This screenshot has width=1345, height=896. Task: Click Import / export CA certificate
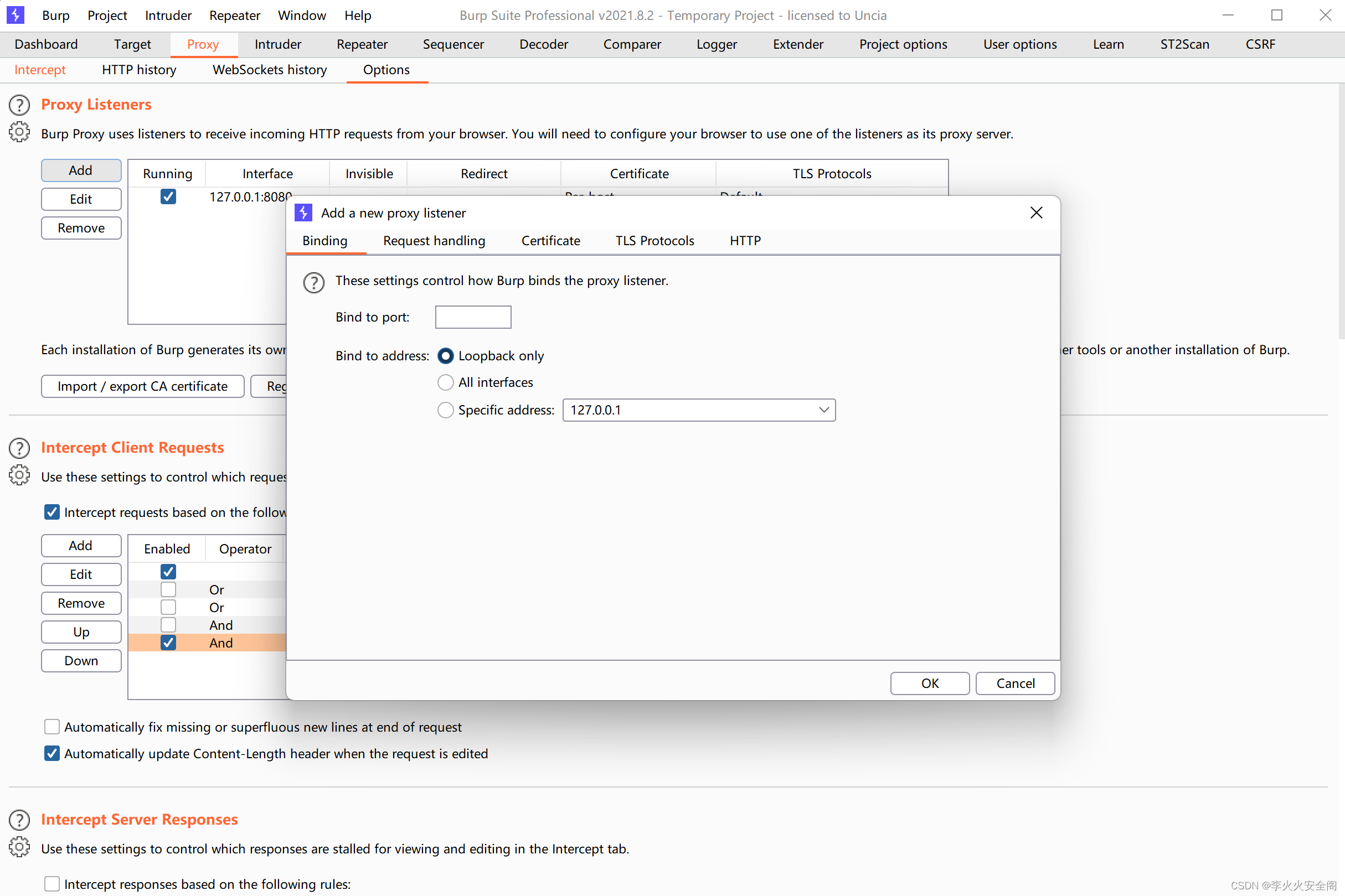click(x=142, y=386)
